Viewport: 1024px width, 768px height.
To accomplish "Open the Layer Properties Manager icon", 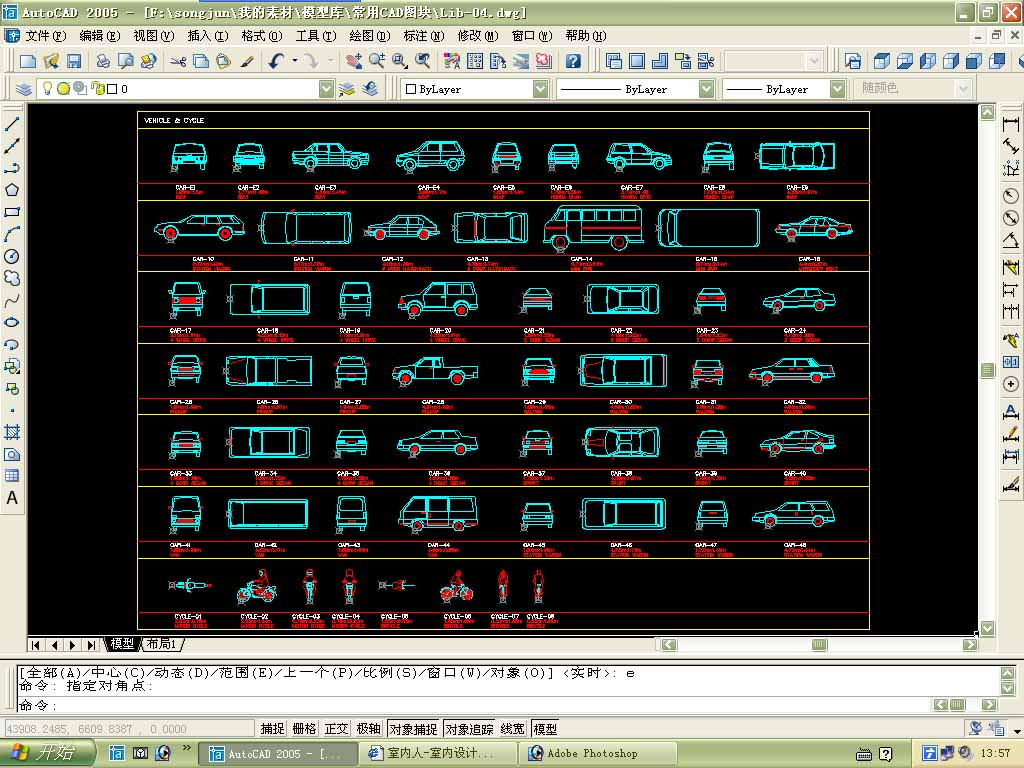I will (25, 89).
